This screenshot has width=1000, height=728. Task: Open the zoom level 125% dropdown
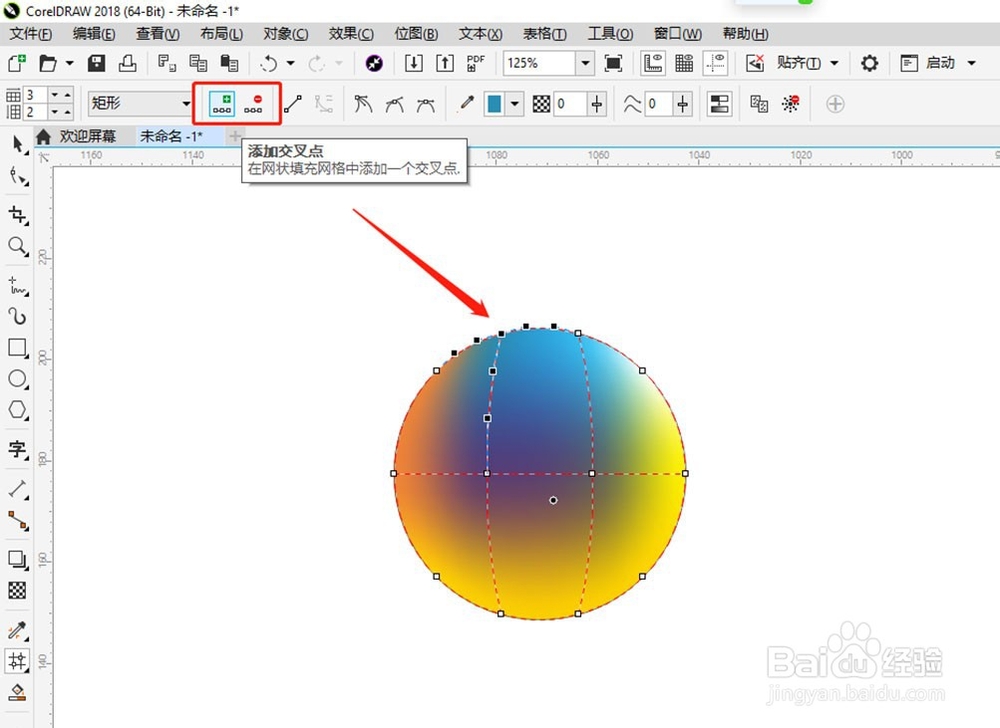pos(584,62)
